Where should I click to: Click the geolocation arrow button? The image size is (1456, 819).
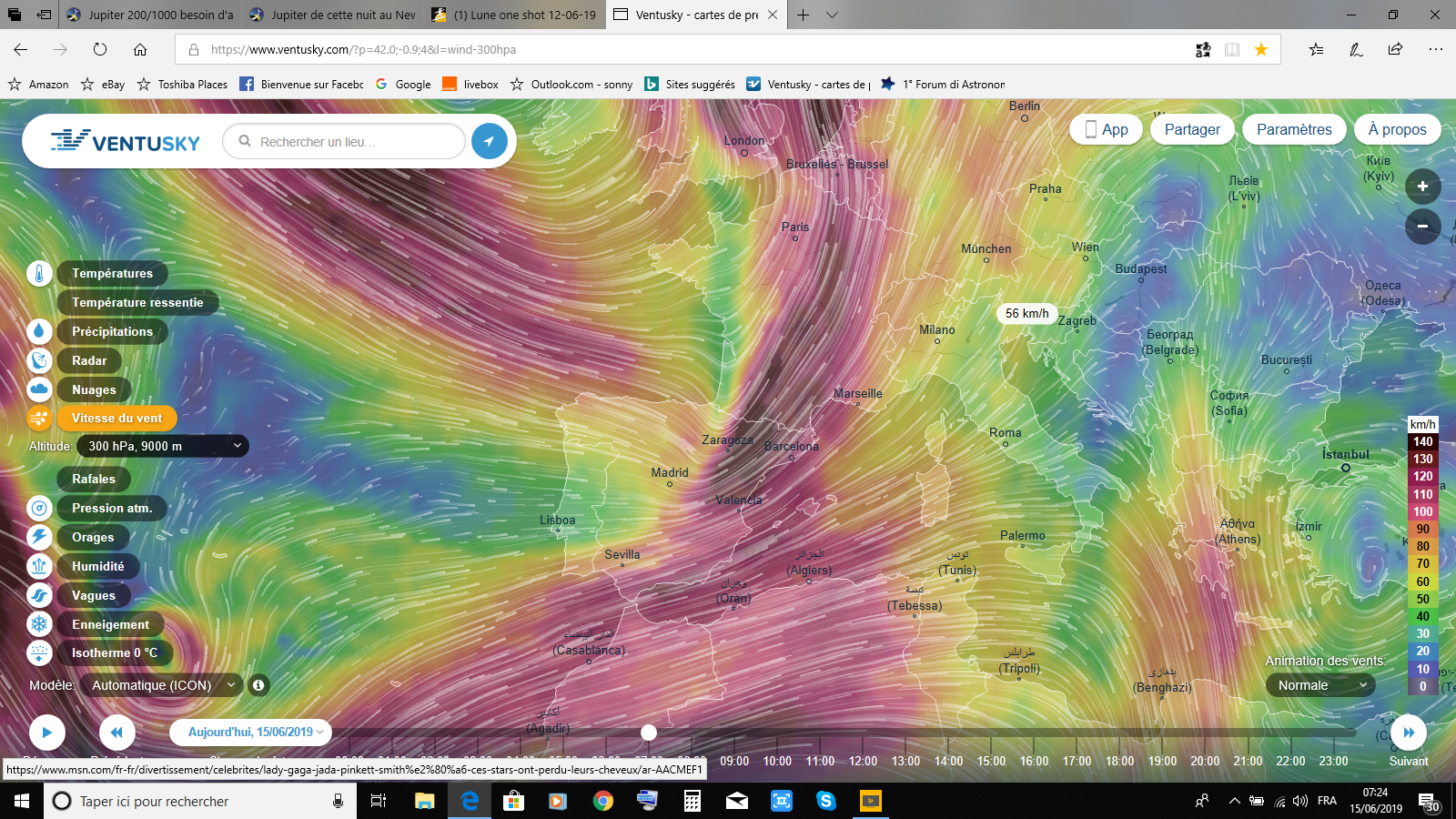(490, 141)
